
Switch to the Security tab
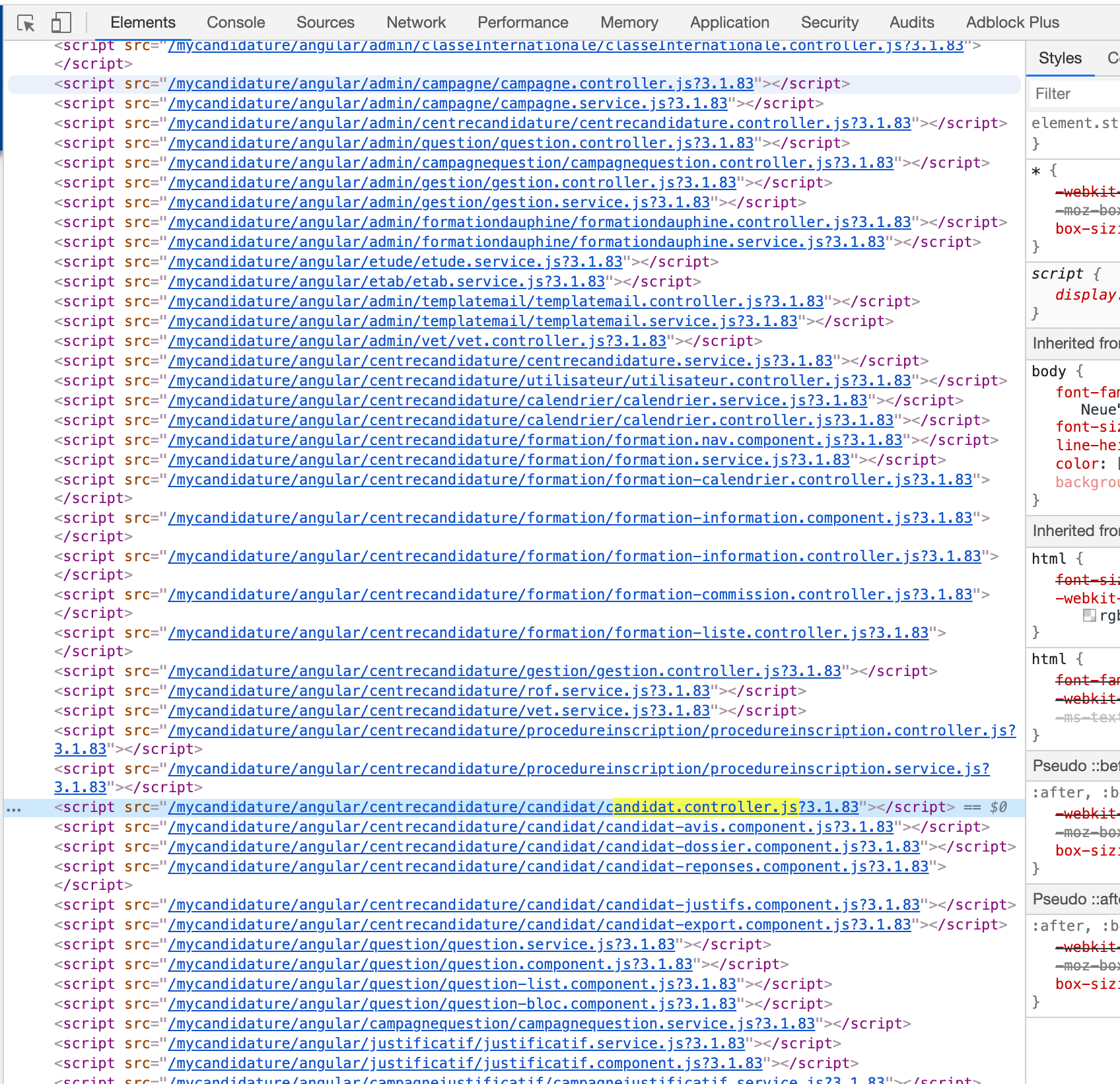[x=829, y=22]
